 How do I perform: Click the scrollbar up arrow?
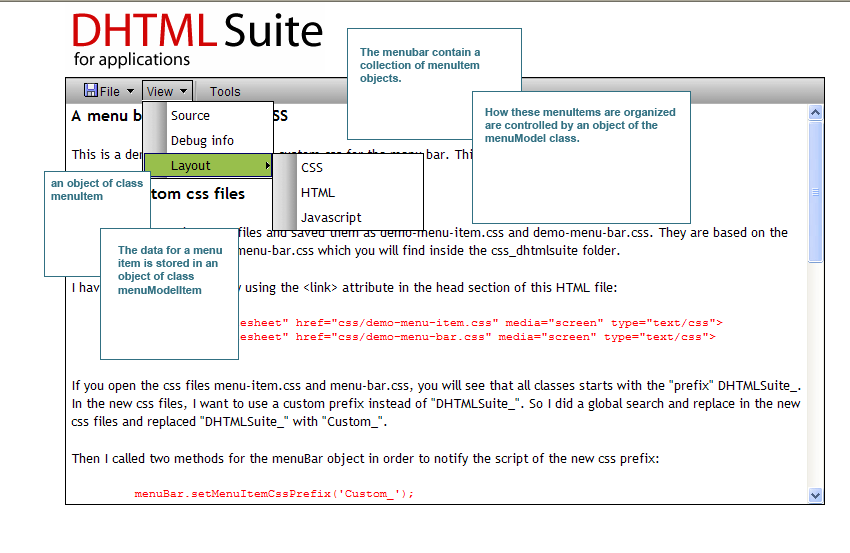[x=815, y=113]
